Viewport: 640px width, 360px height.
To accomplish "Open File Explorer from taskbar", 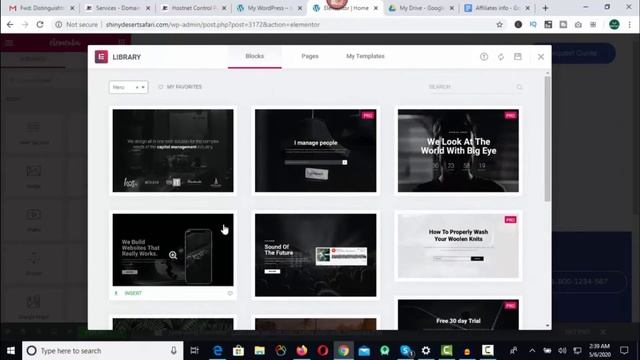I will (x=260, y=350).
